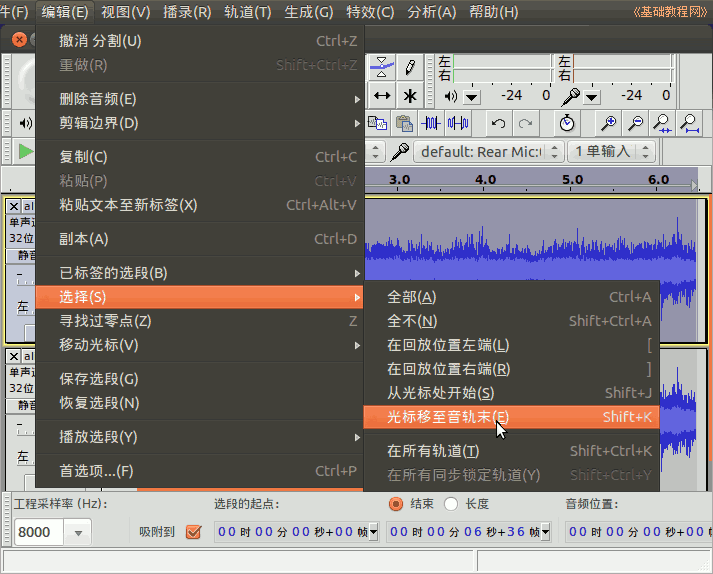Select the Draw pencil tool
Screen dimensions: 713x574
pos(410,67)
